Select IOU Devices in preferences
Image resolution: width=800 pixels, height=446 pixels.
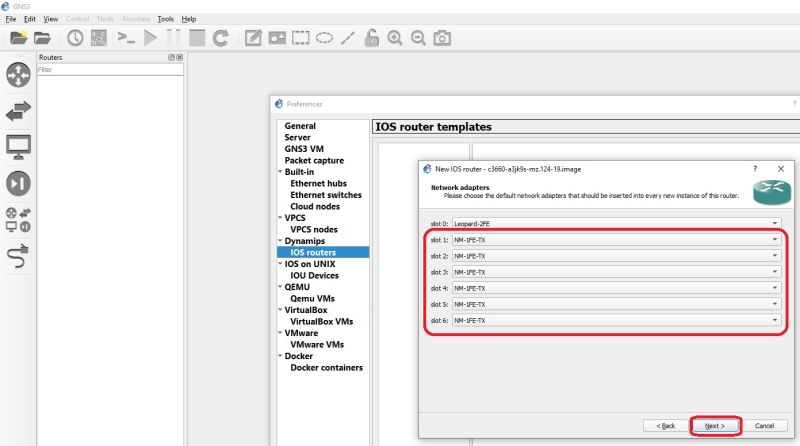(314, 276)
